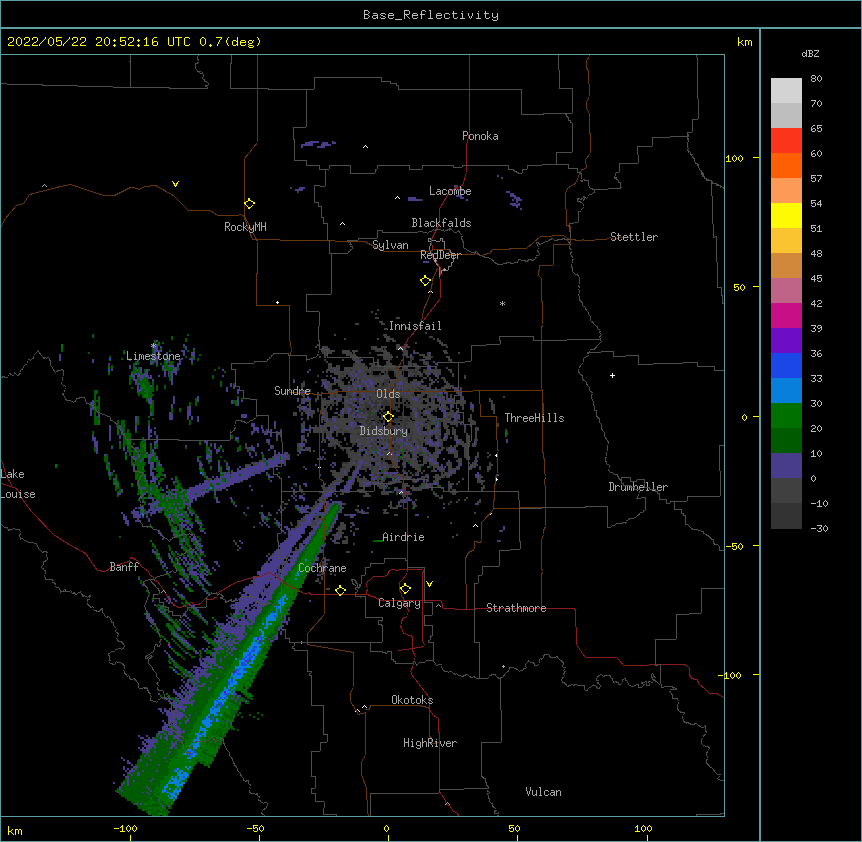Click the yellow marker south of Cochrane
This screenshot has width=862, height=842.
coord(340,591)
